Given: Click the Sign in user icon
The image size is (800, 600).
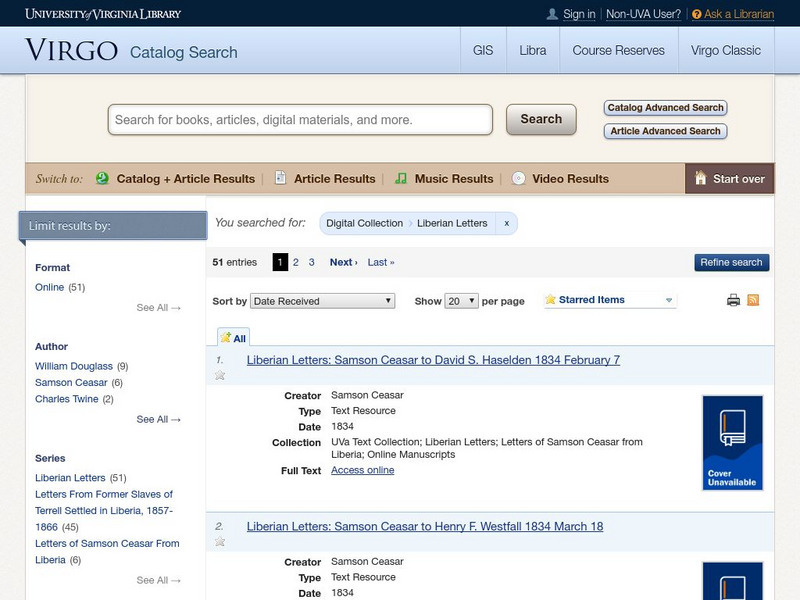Looking at the screenshot, I should point(552,14).
